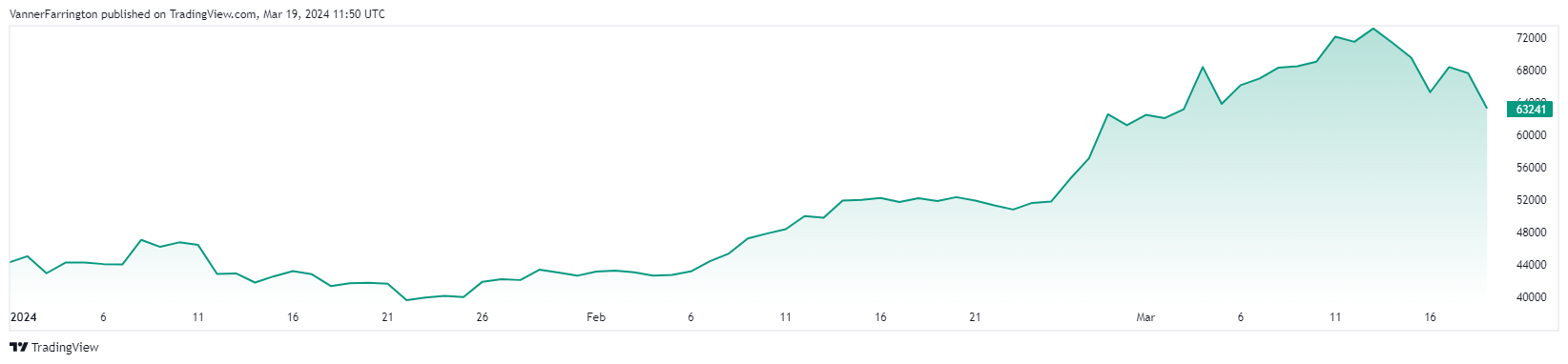Viewport: 1568px width, 364px height.
Task: Click the 2024 label on the time axis
Action: 23,317
